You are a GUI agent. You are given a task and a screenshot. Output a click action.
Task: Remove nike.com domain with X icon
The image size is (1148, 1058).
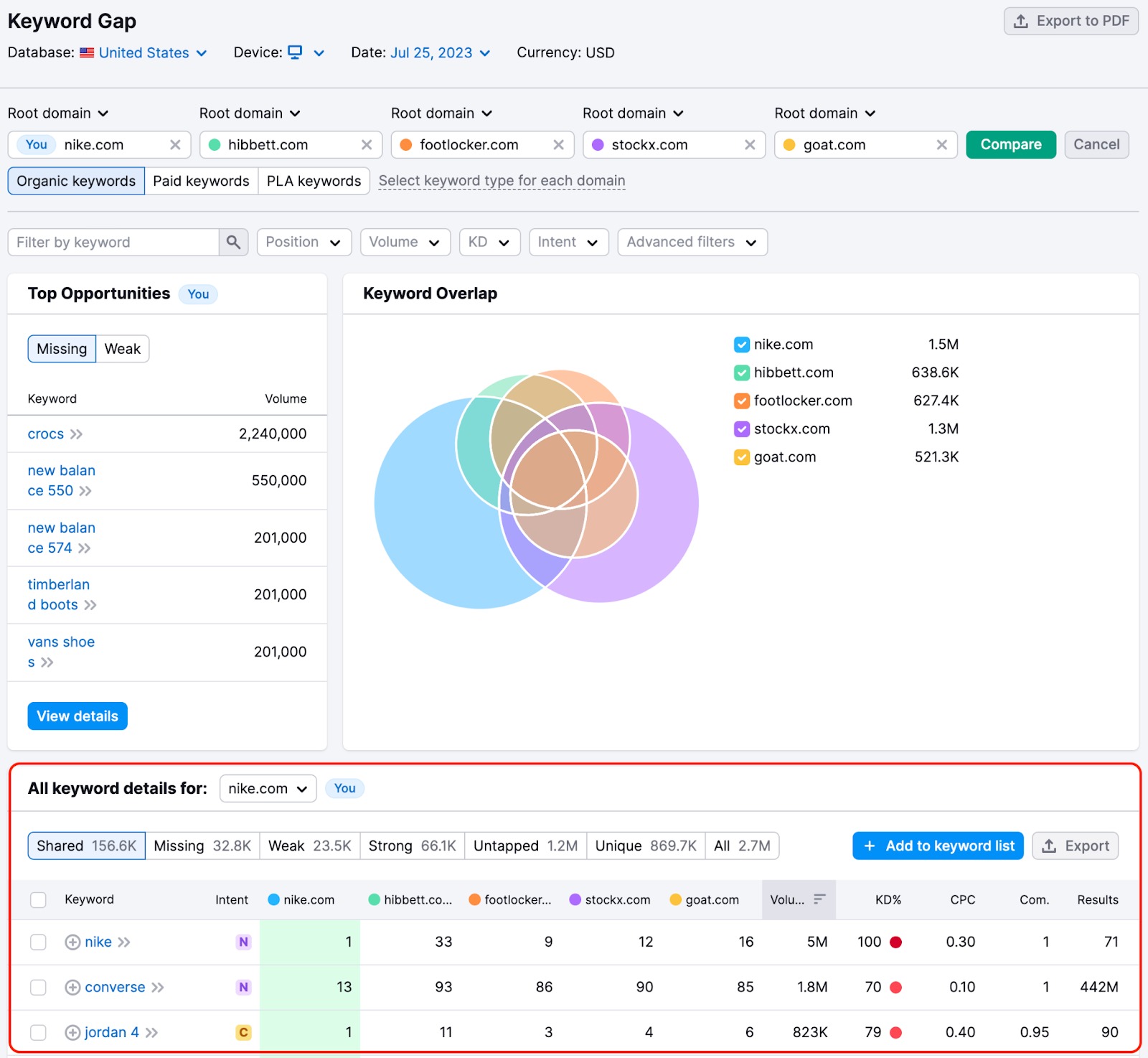(x=175, y=145)
